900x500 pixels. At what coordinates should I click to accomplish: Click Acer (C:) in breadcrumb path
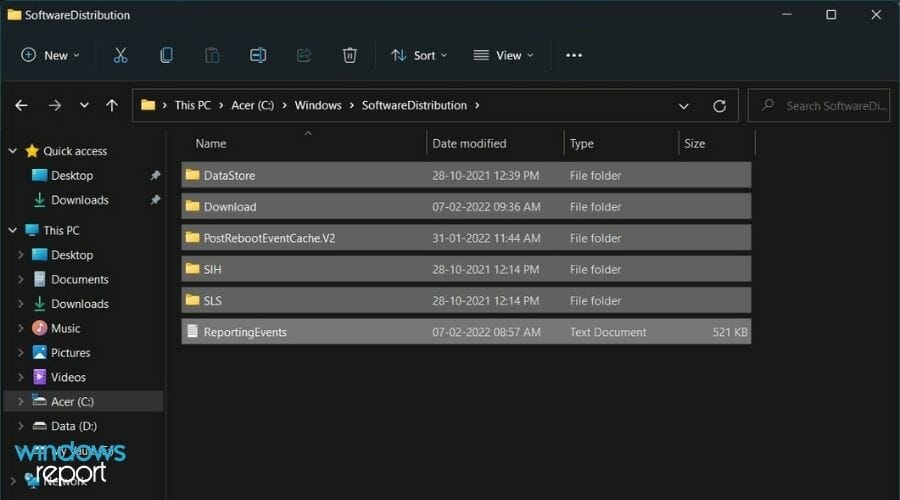click(253, 105)
